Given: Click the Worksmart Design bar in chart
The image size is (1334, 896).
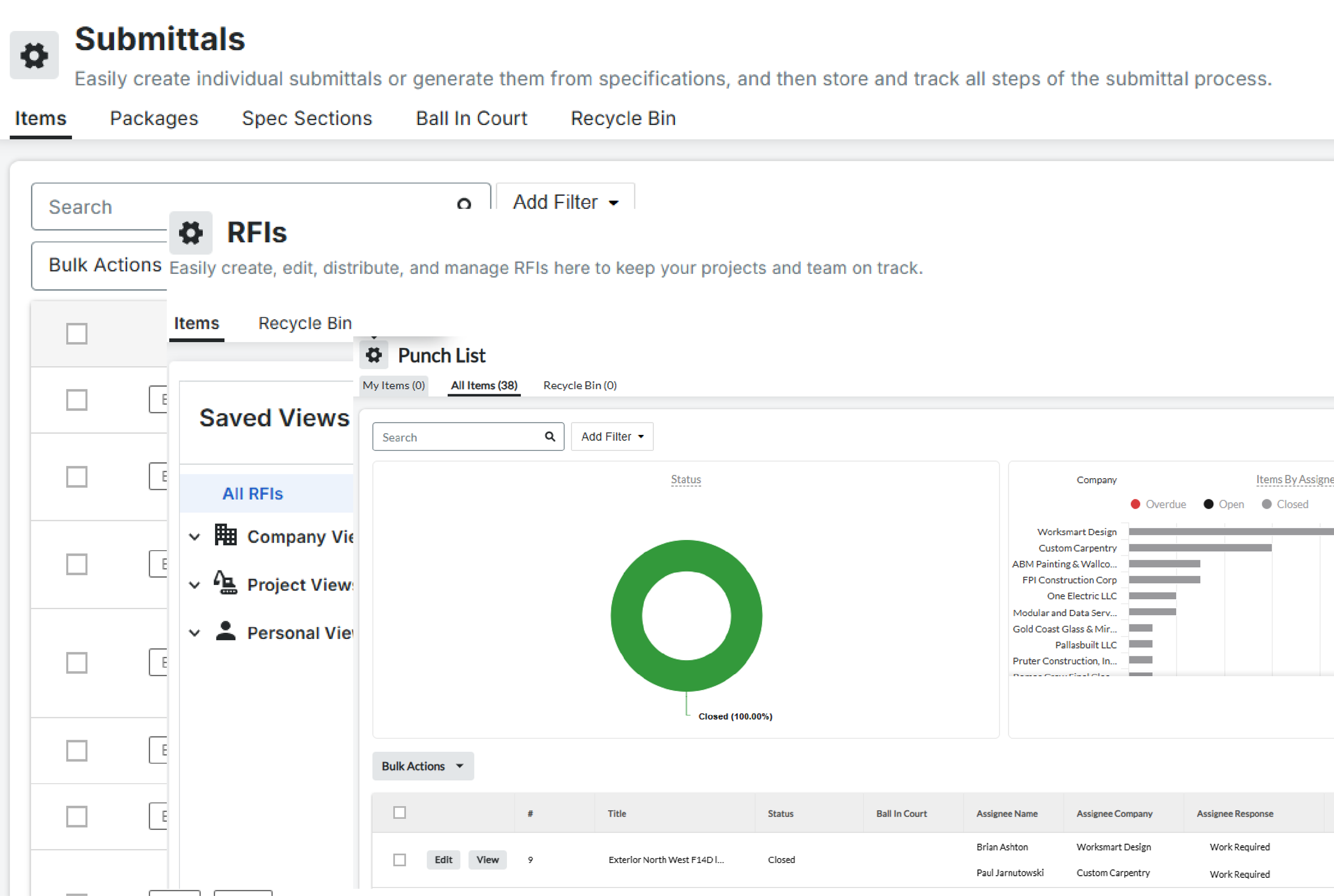Looking at the screenshot, I should [1231, 532].
